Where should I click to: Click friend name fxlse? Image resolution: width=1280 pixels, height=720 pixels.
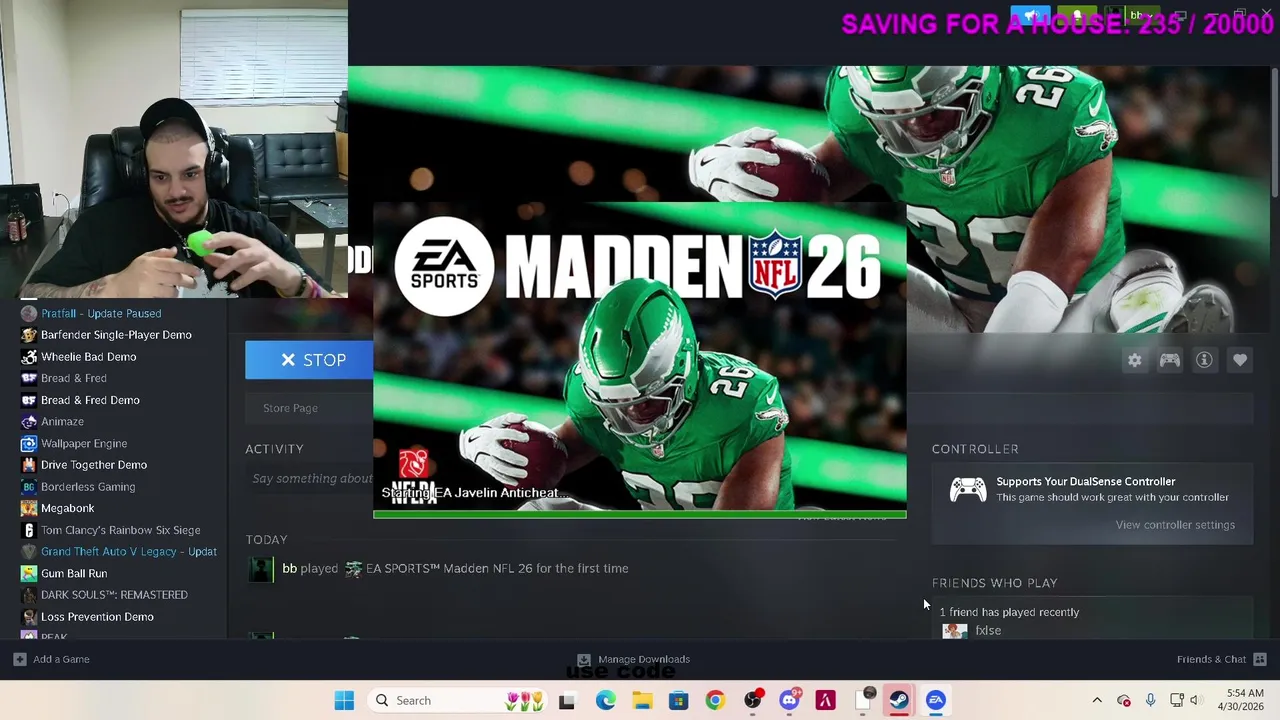(988, 631)
